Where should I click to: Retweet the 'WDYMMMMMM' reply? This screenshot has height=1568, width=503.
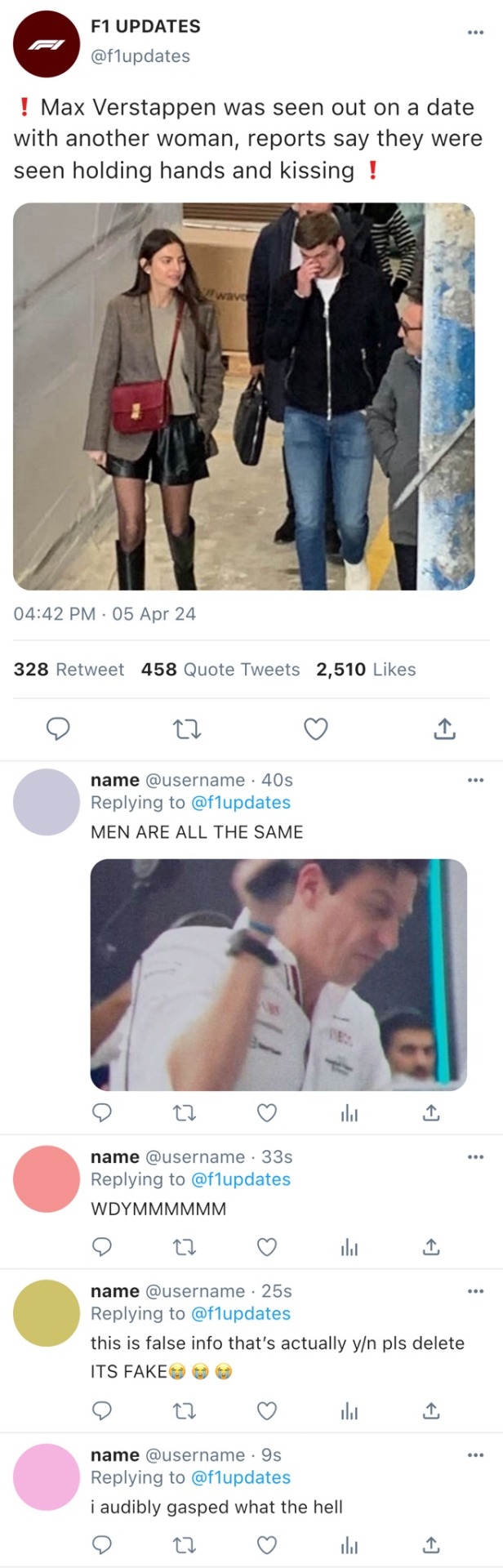click(185, 1247)
